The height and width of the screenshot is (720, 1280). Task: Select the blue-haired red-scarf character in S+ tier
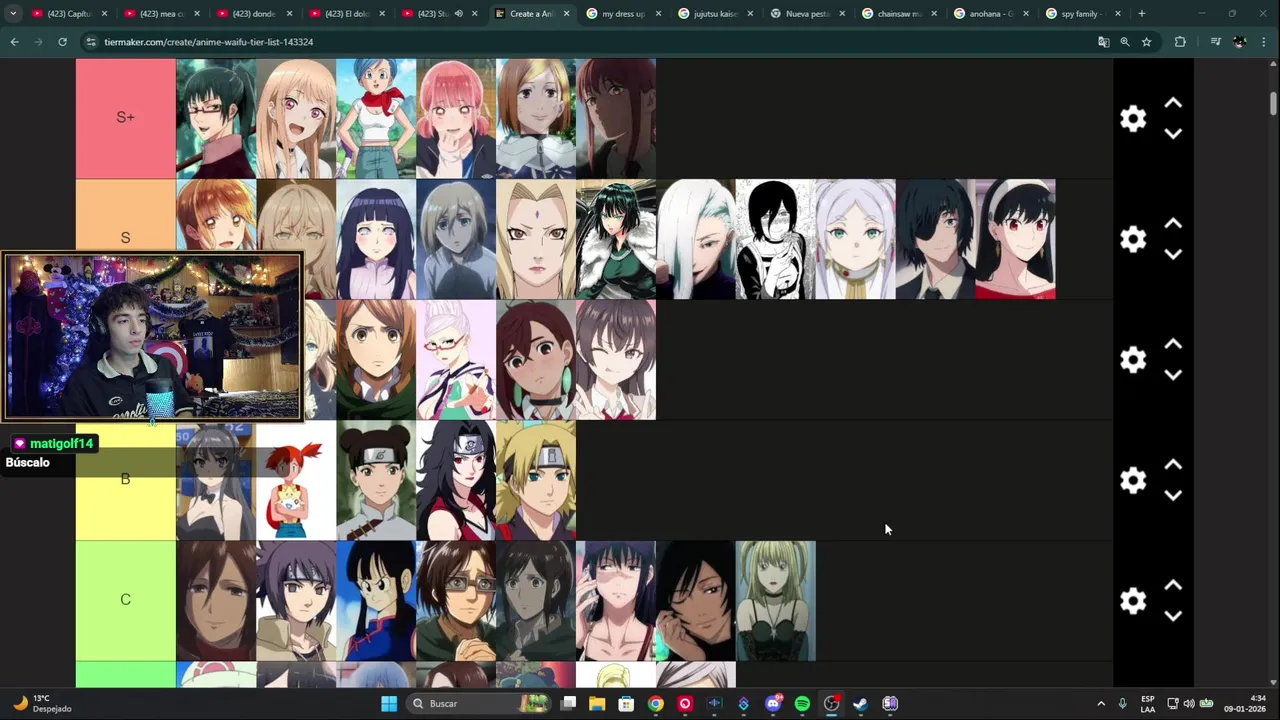coord(376,118)
